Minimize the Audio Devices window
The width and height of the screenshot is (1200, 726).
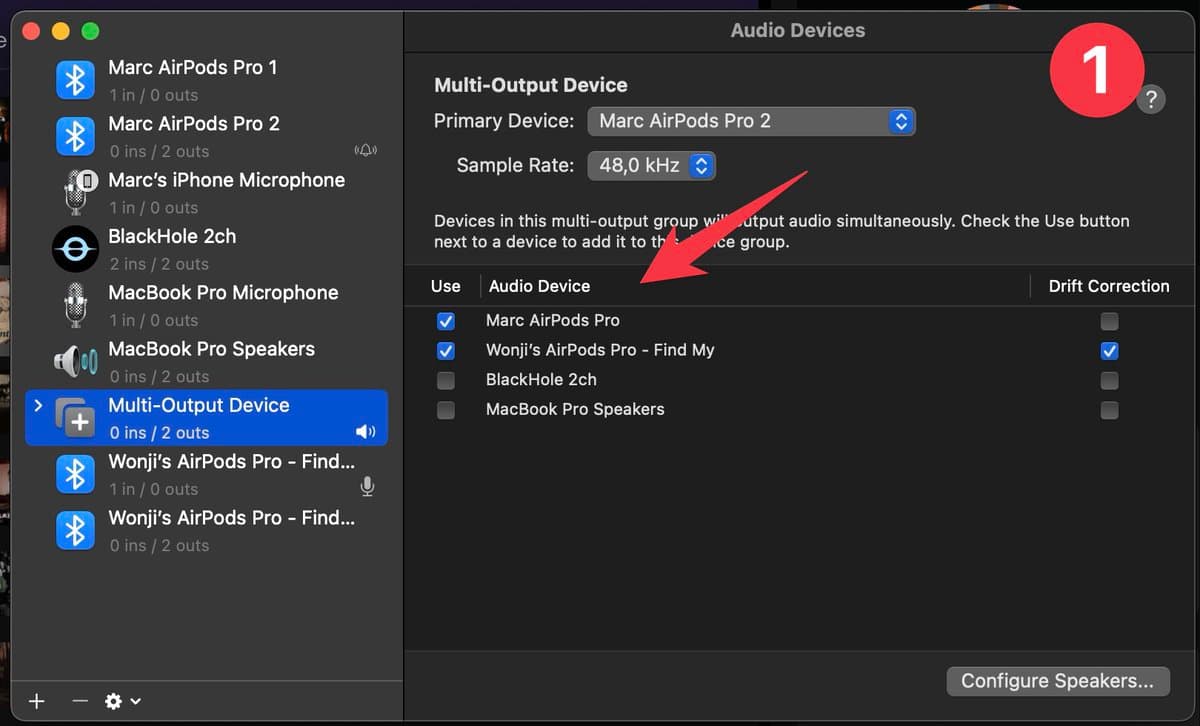[60, 31]
